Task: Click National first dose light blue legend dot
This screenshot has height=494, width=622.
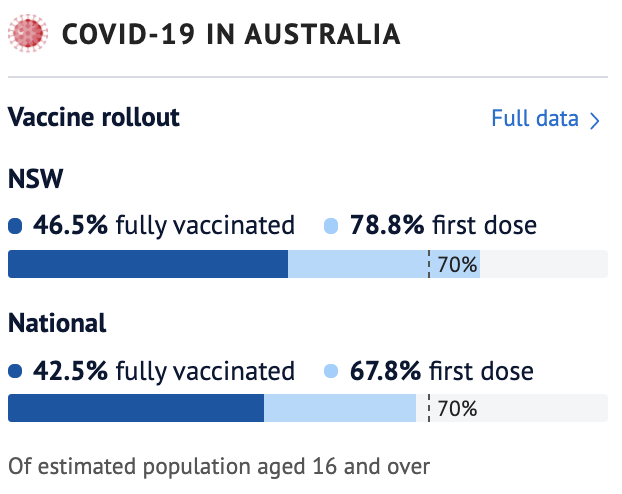Action: point(331,372)
